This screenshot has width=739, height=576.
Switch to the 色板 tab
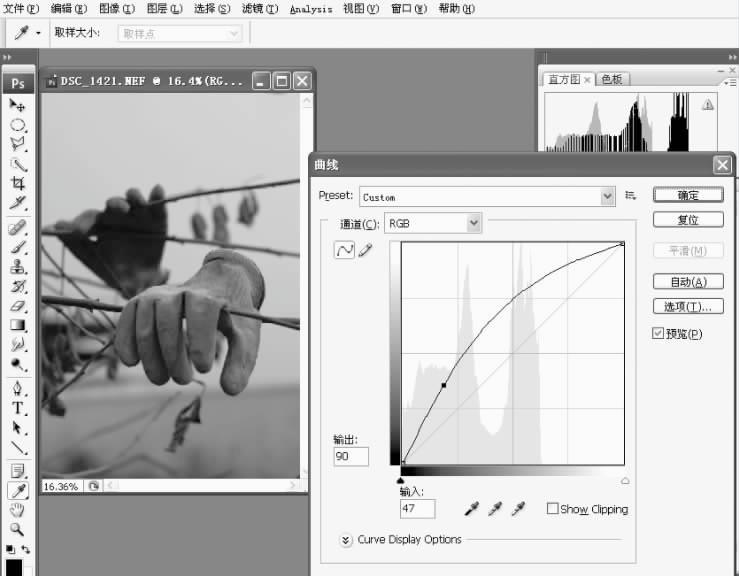coord(612,79)
